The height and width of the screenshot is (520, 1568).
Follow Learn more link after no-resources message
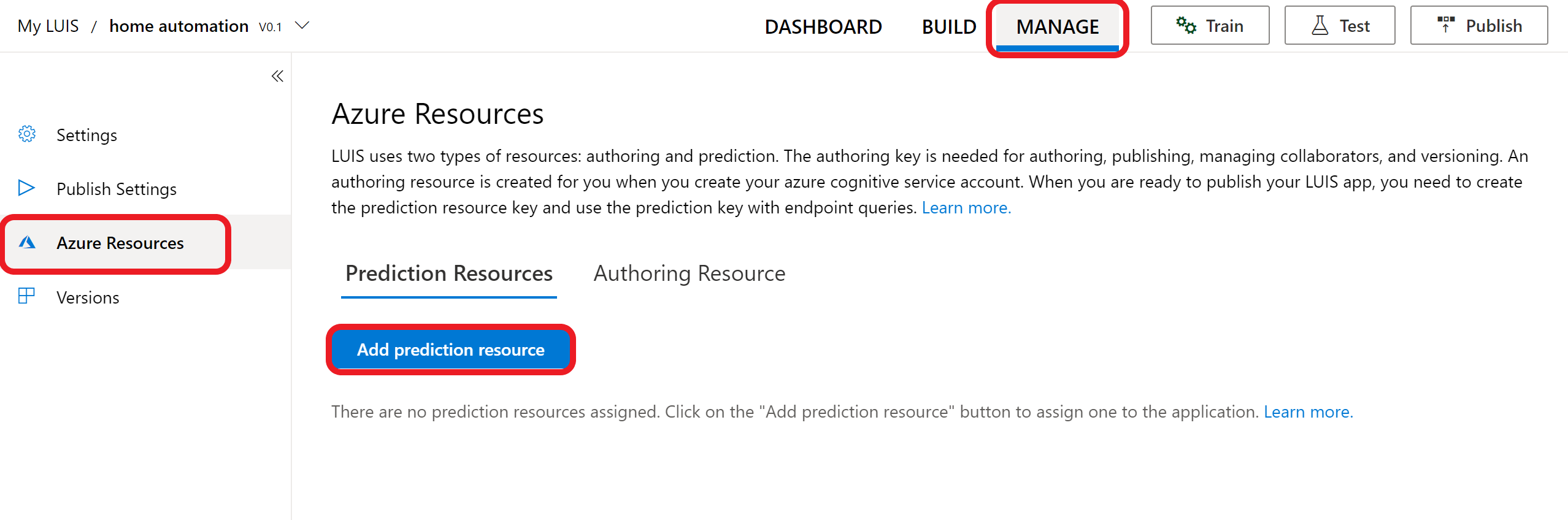(1308, 412)
